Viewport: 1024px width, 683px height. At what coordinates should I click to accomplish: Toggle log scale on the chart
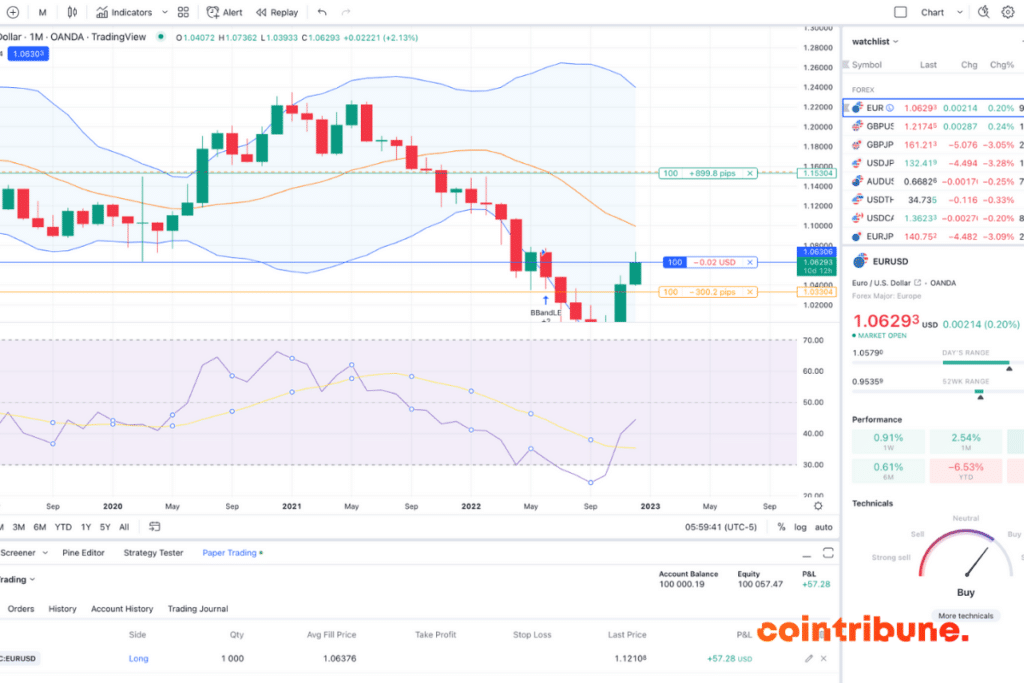[x=800, y=527]
